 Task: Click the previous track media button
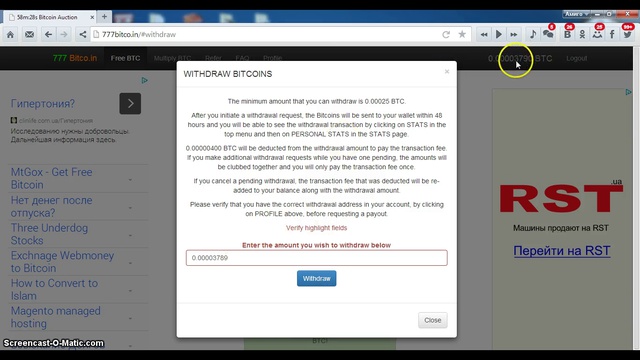(x=484, y=35)
